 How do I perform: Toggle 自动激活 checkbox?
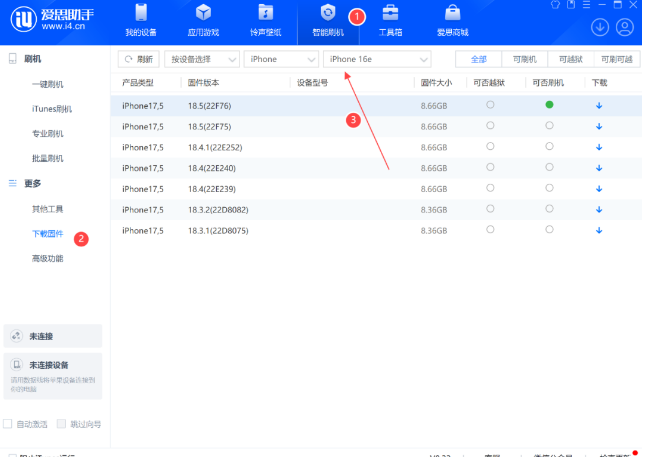(x=7, y=424)
